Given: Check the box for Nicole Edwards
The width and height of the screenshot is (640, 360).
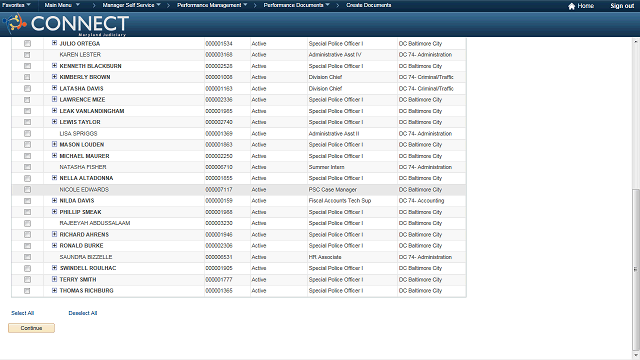Looking at the screenshot, I should point(27,189).
